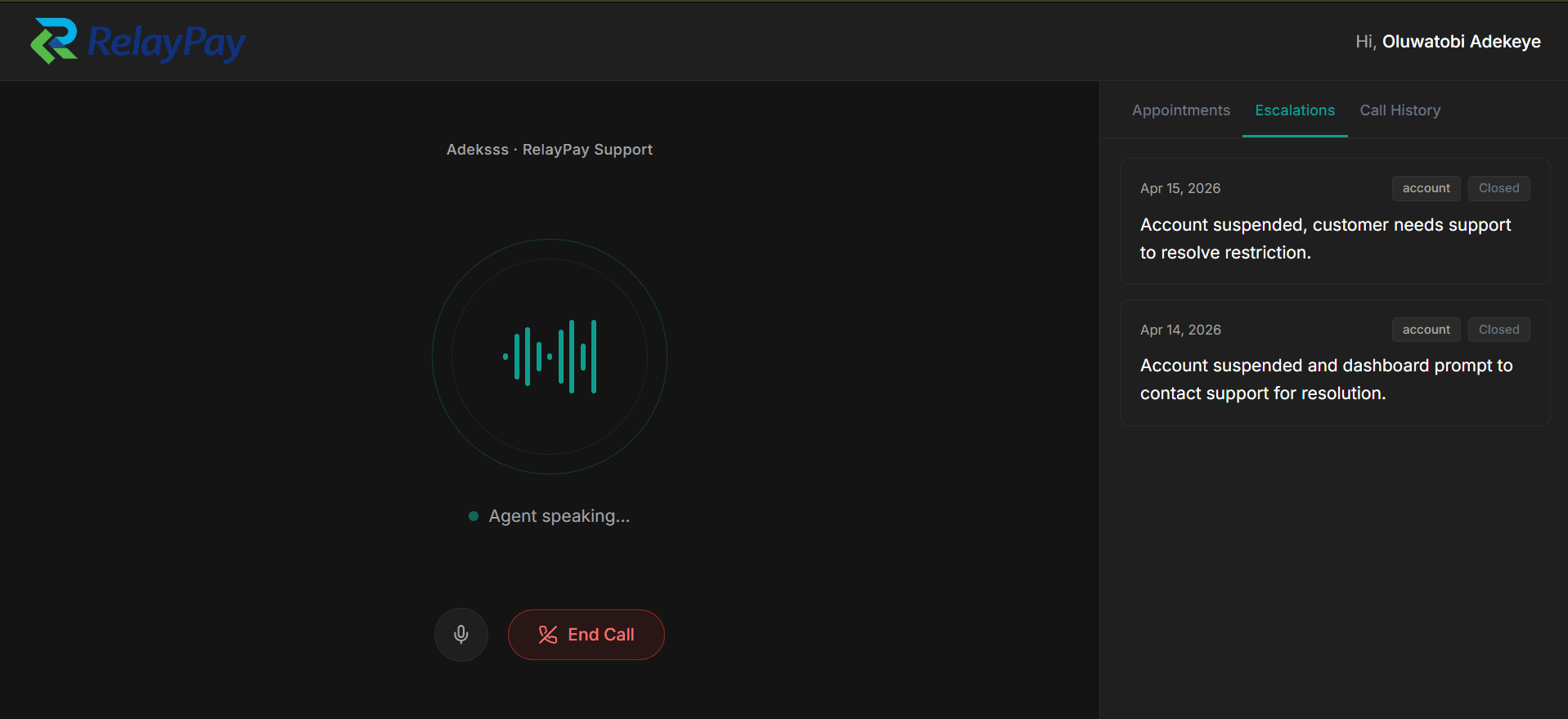Click the Apr 14, 2026 date text
Viewport: 1568px width, 719px height.
coord(1180,330)
